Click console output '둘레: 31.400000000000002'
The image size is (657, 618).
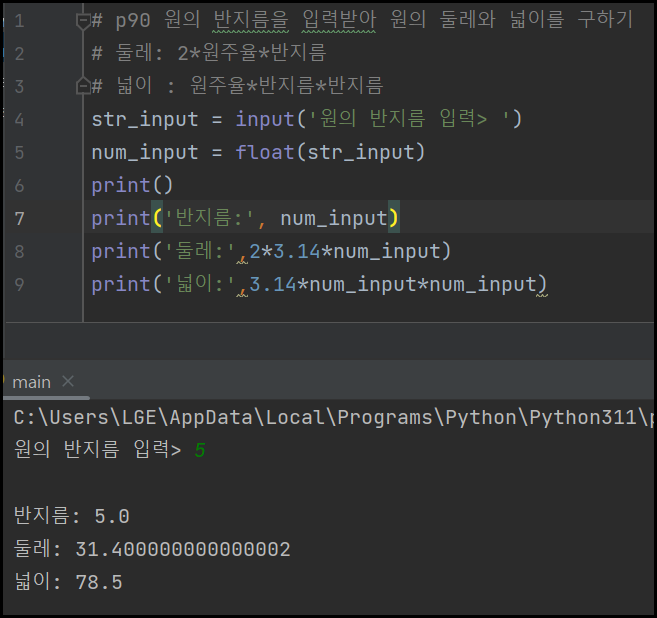pyautogui.click(x=152, y=549)
